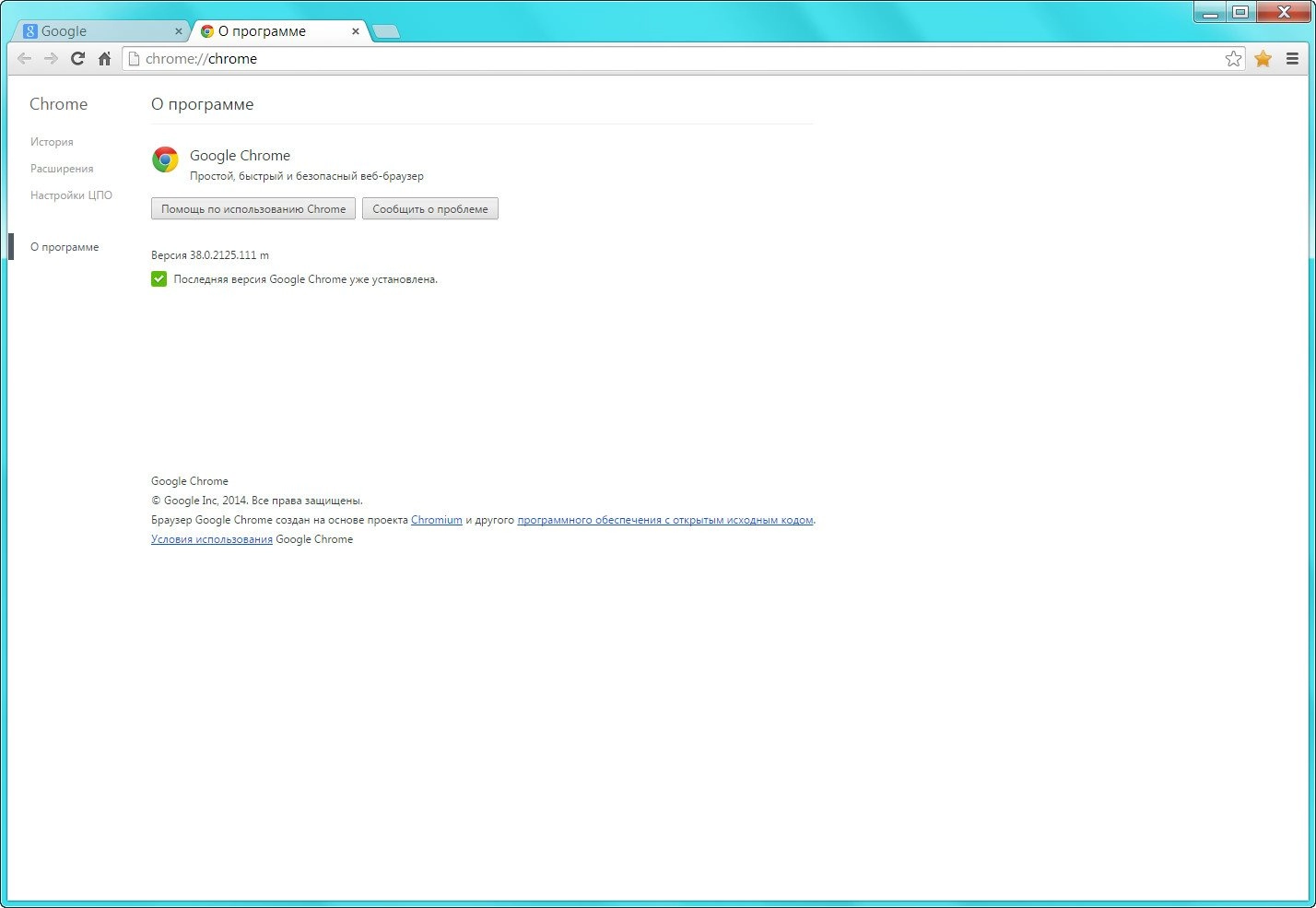Open программного обеспечения с открытым исходным кодом link
1316x908 pixels.
pyautogui.click(x=665, y=520)
